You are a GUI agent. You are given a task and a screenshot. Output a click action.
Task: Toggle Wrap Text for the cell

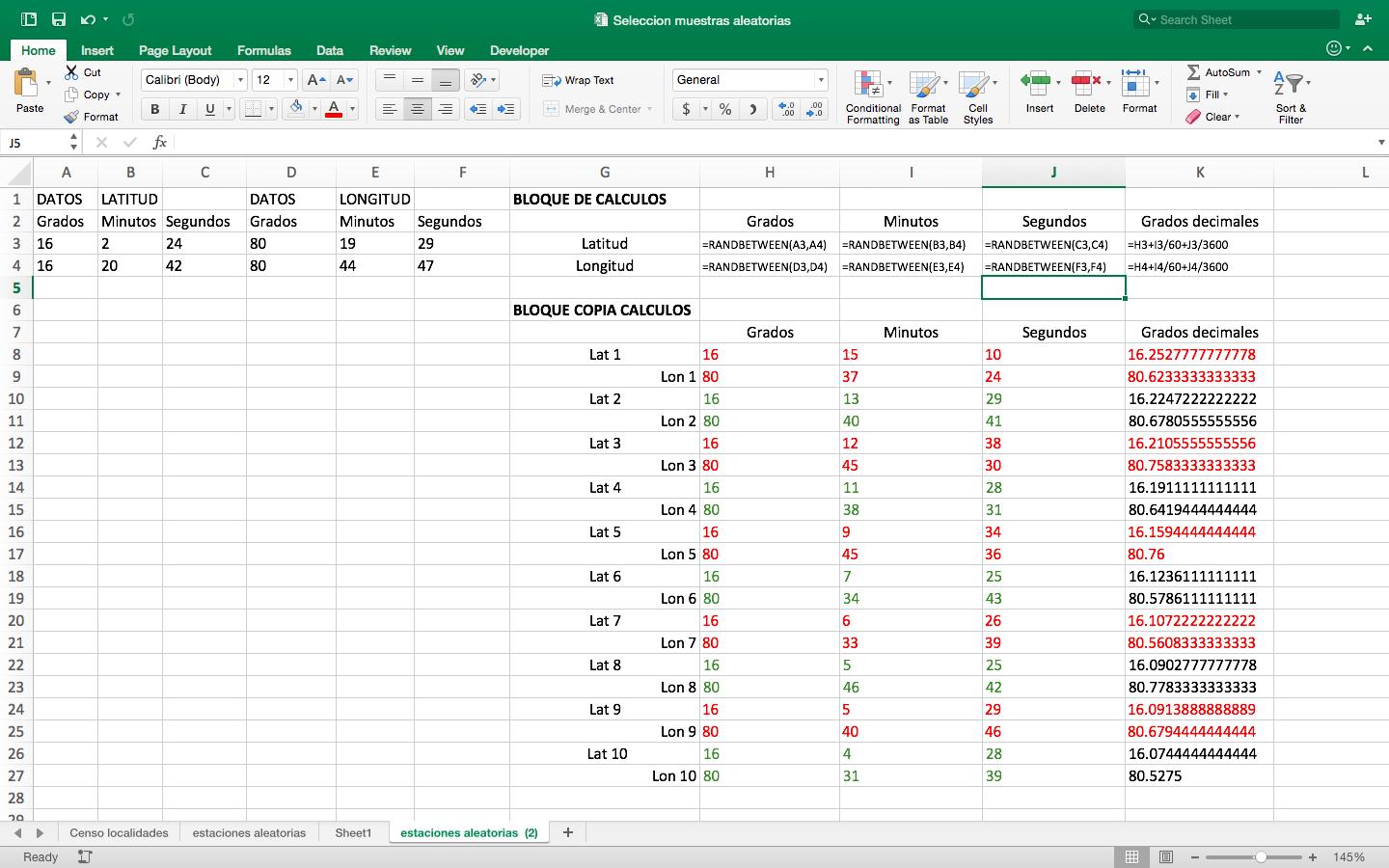[578, 80]
